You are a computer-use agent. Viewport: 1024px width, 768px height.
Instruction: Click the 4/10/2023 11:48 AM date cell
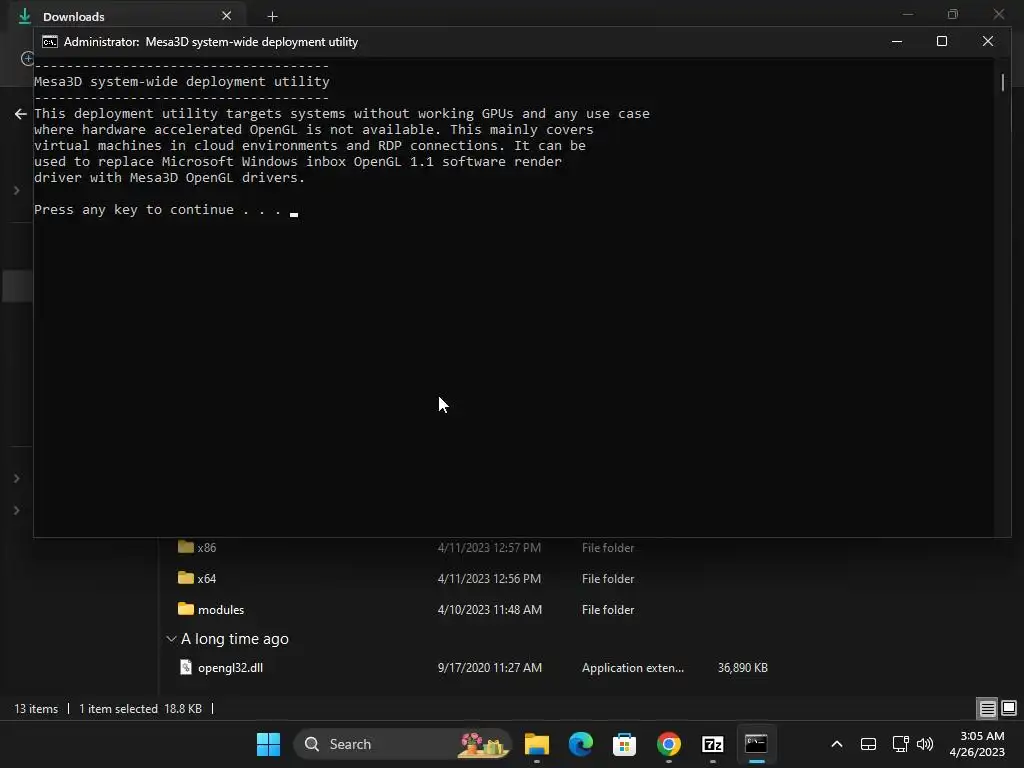point(490,609)
